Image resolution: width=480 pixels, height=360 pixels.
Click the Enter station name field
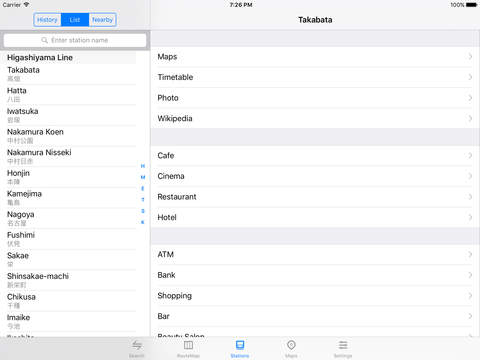[x=75, y=40]
